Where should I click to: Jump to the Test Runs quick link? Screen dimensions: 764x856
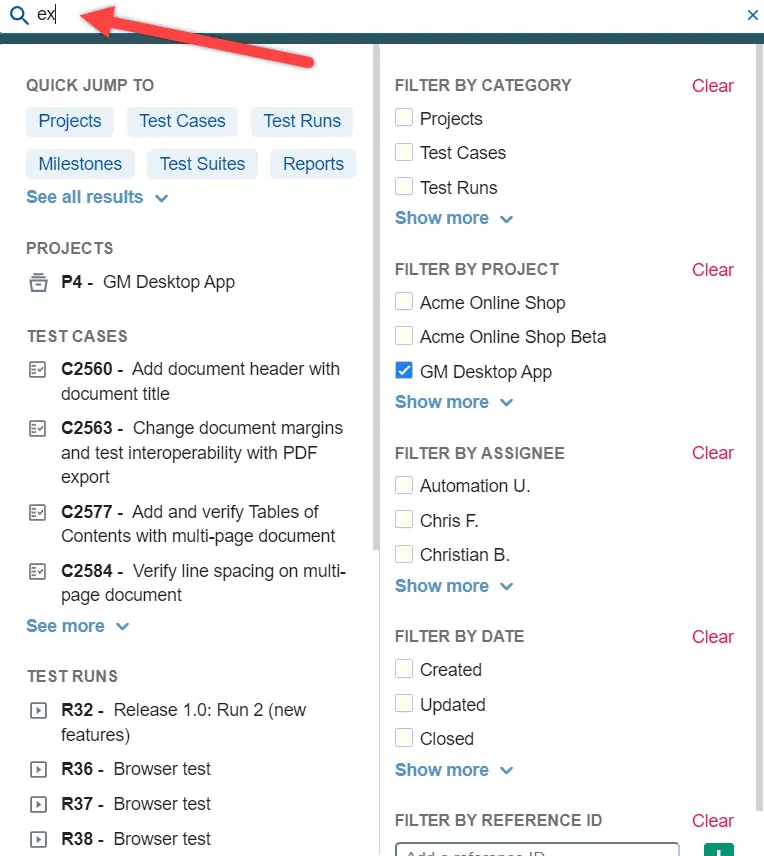coord(302,121)
